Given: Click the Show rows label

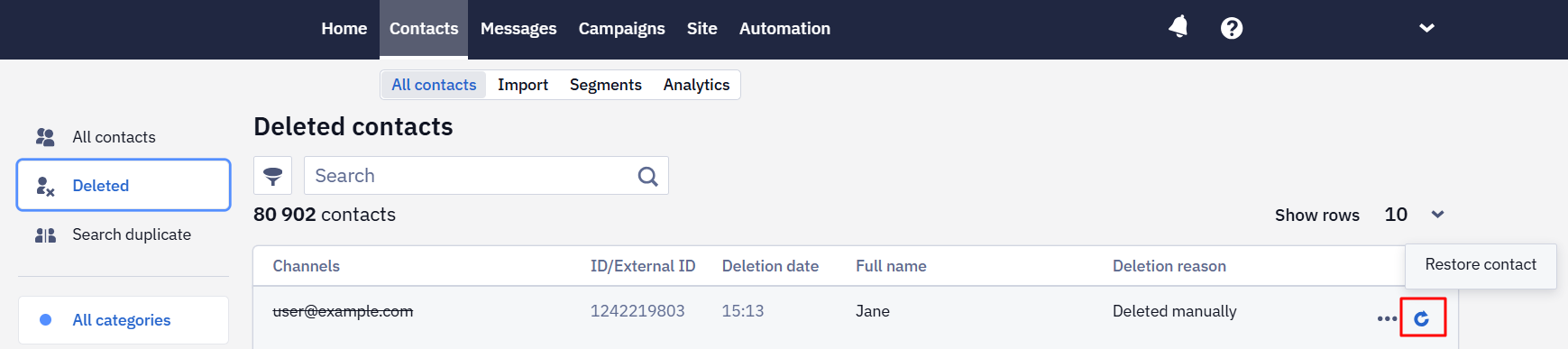Looking at the screenshot, I should (x=1317, y=216).
